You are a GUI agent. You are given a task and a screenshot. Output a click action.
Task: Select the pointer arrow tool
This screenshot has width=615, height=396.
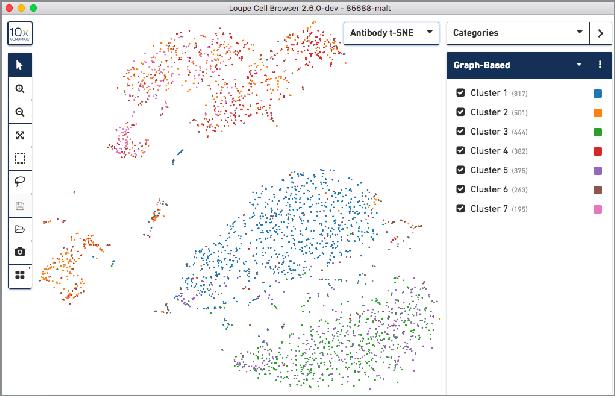point(20,65)
